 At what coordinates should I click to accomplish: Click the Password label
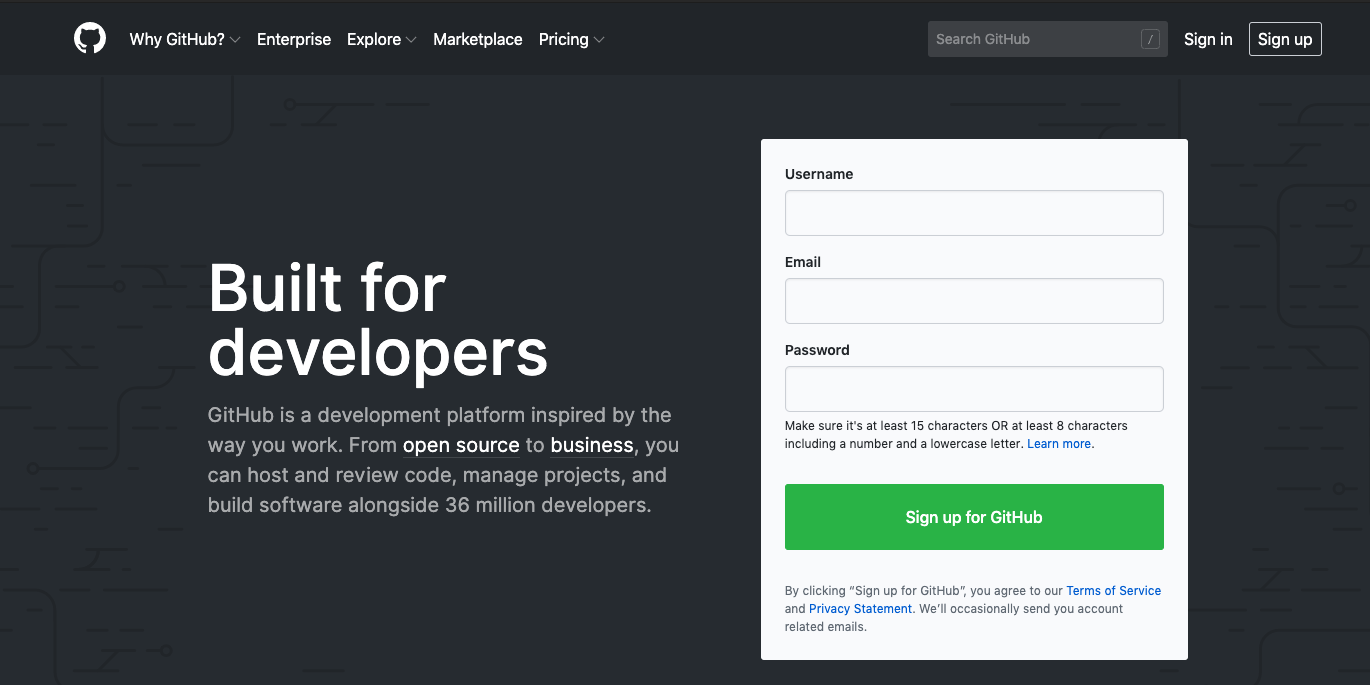817,350
